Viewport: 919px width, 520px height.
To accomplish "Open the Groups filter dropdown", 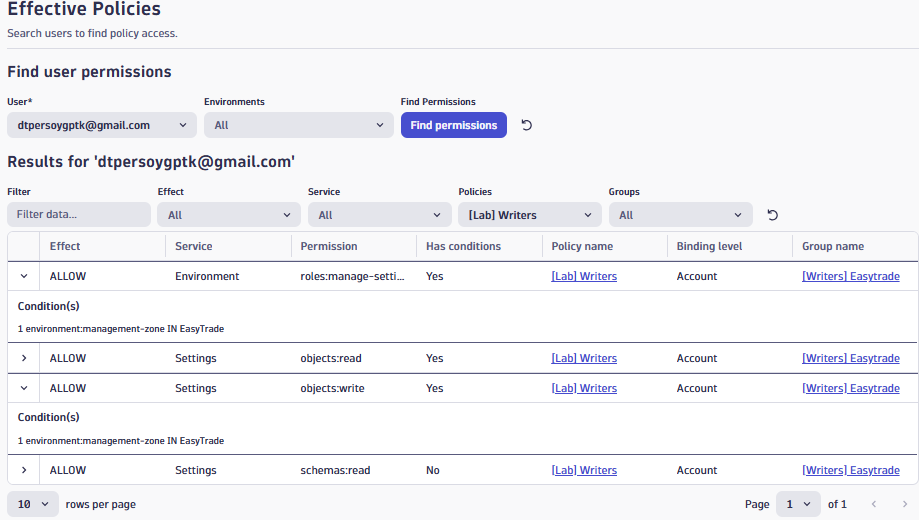I will (x=680, y=215).
